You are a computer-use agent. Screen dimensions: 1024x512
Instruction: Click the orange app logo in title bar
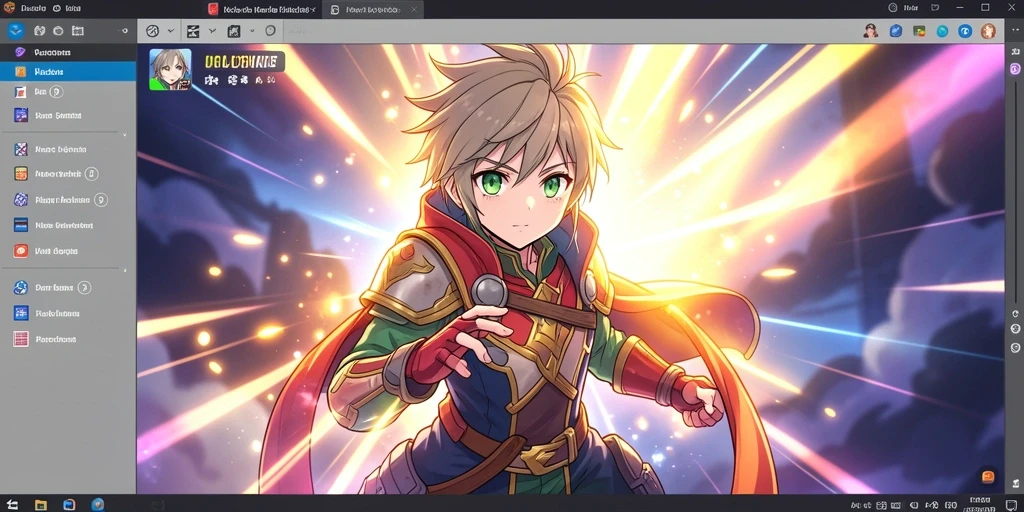point(8,8)
